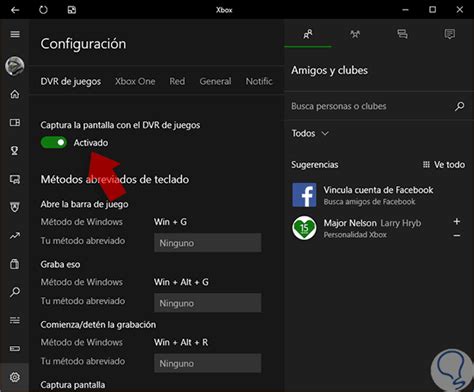The height and width of the screenshot is (392, 474).
Task: Click the Captura pantalla heading
Action: (73, 385)
